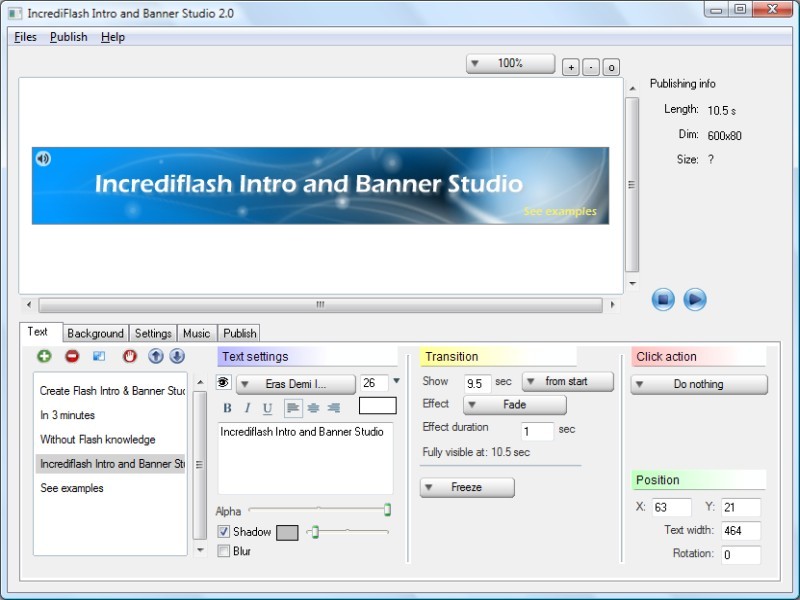The image size is (800, 600).
Task: Switch to the Background tab
Action: (95, 333)
